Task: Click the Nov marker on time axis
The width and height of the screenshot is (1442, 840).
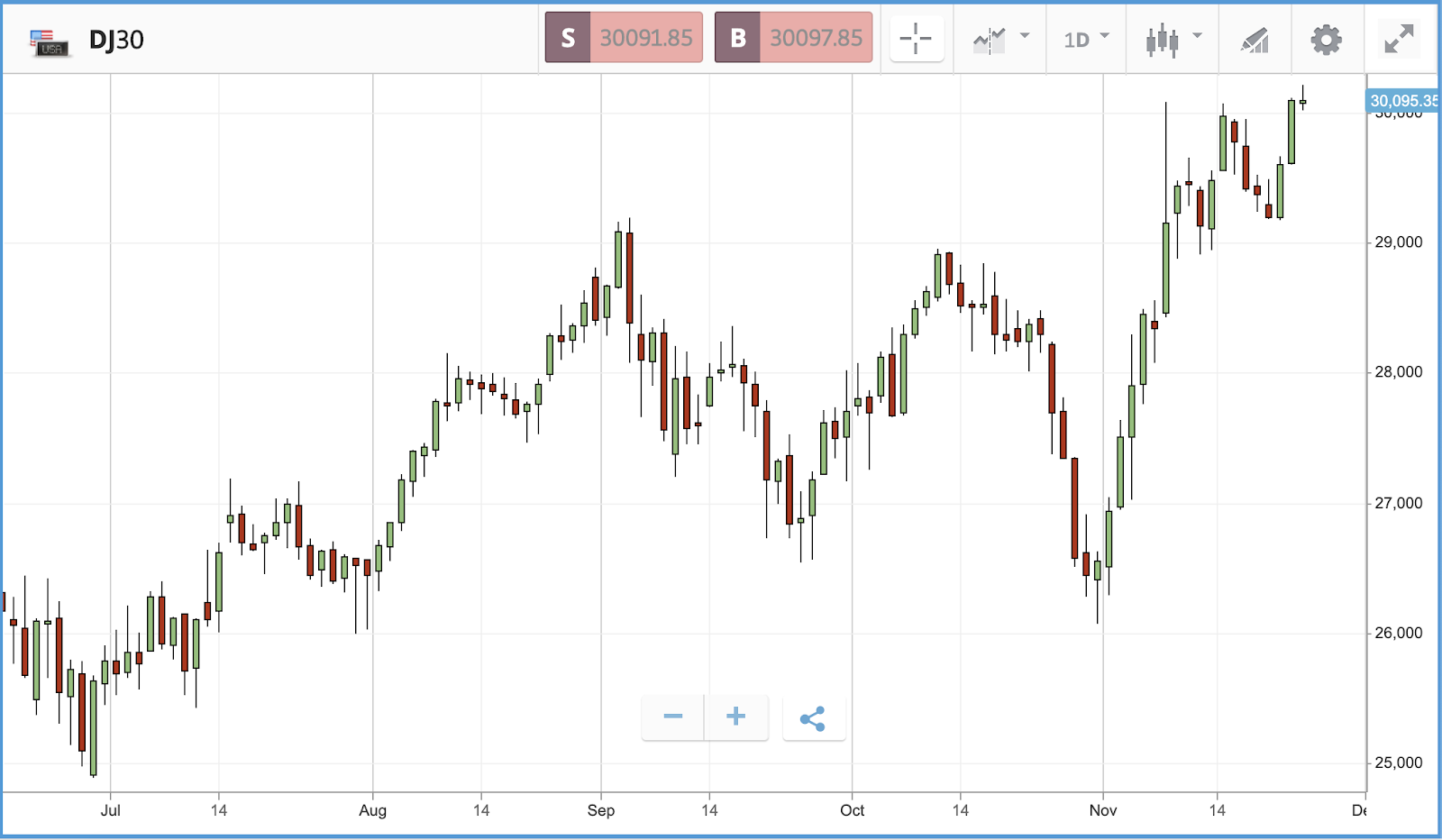Action: [1103, 810]
